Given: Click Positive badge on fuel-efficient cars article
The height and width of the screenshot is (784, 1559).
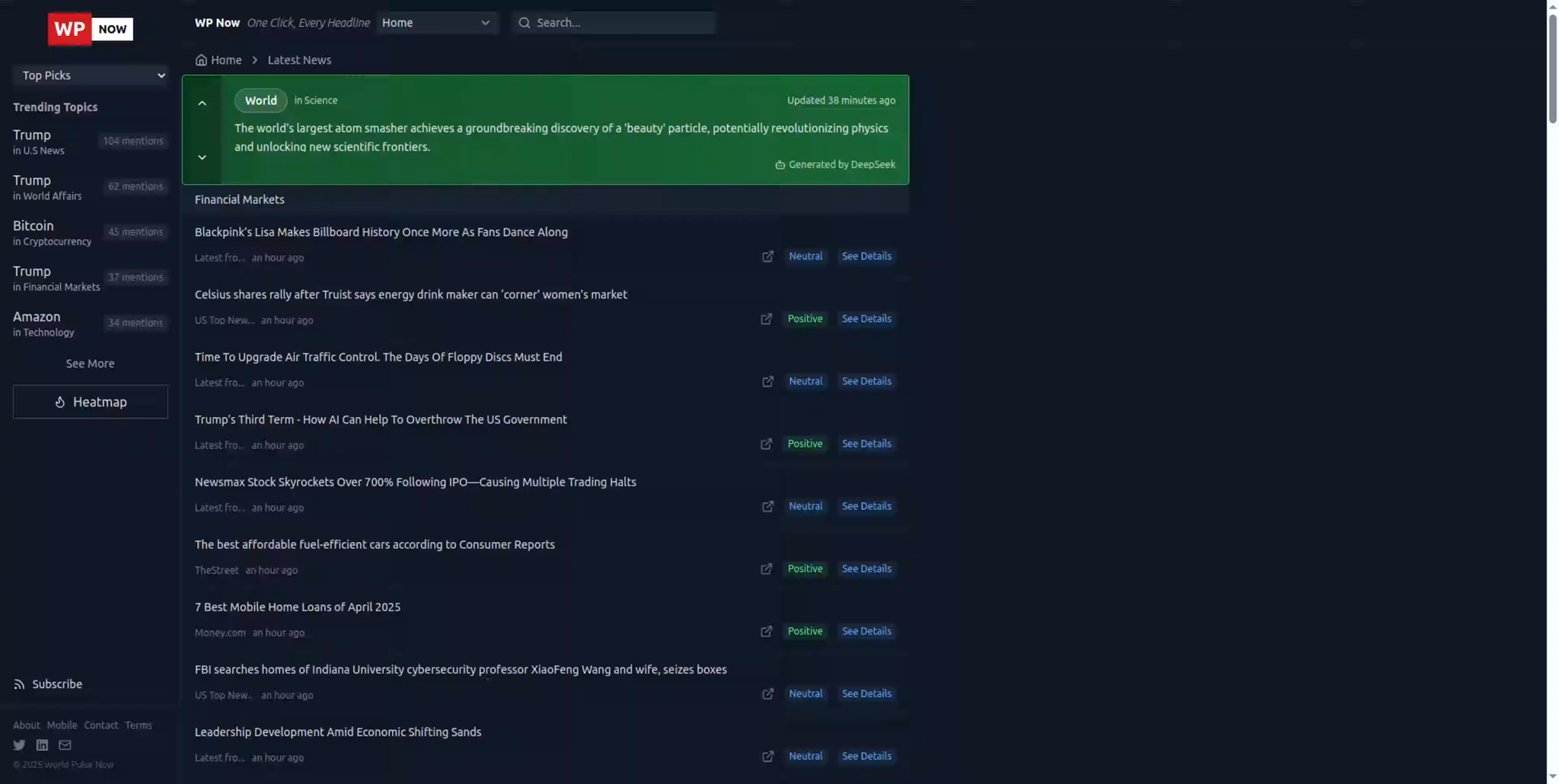Looking at the screenshot, I should point(805,569).
